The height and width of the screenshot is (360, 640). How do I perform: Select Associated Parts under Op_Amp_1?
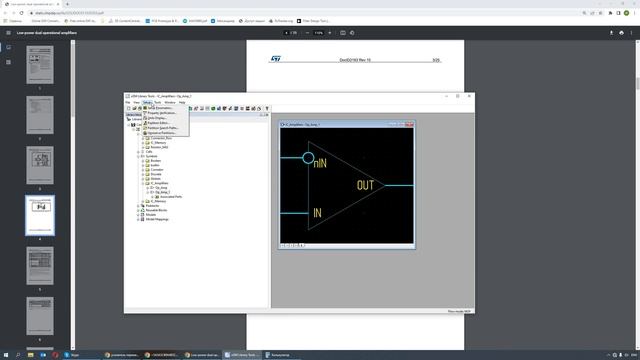[171, 197]
